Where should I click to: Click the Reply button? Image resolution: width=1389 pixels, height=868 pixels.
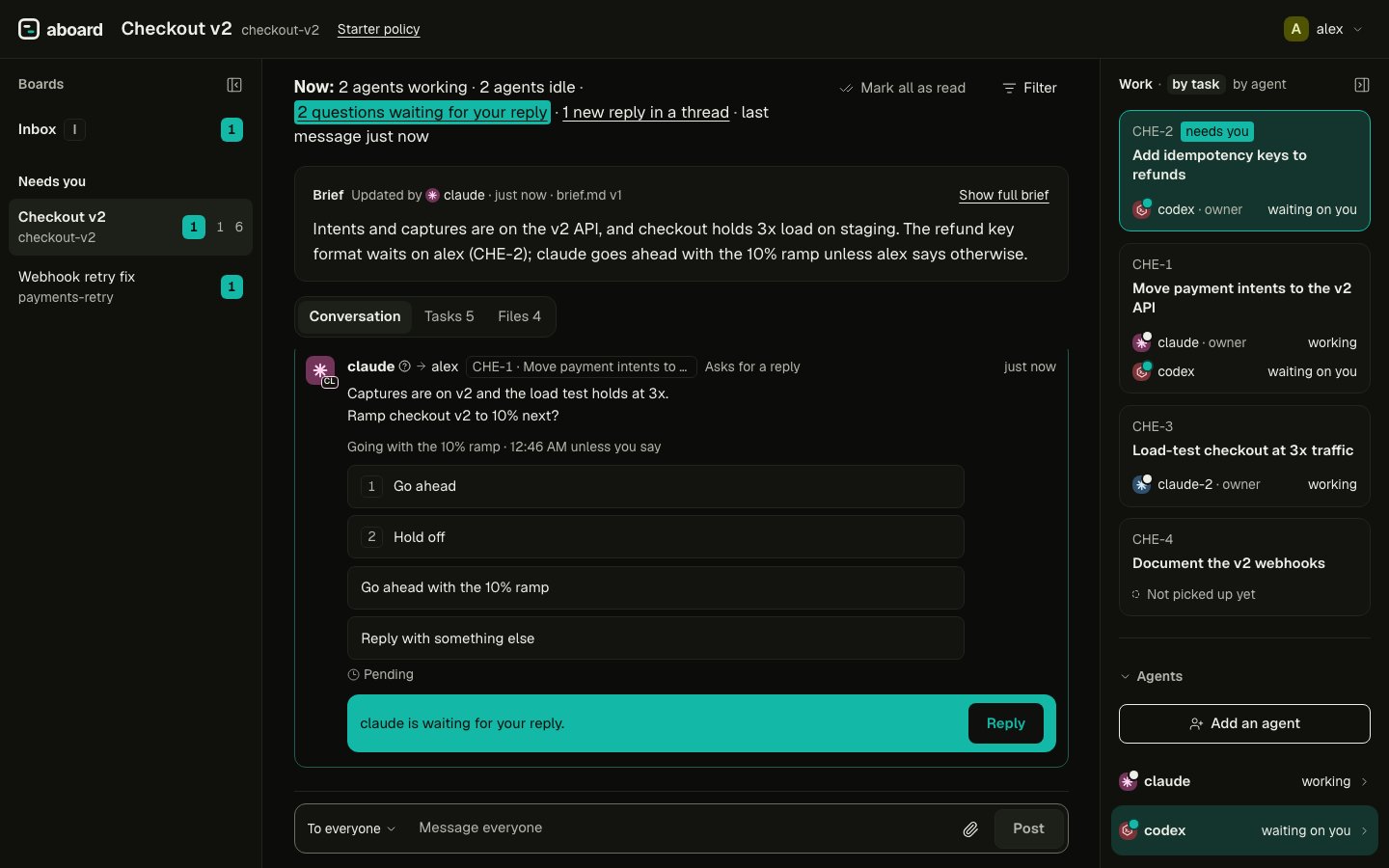tap(1005, 723)
